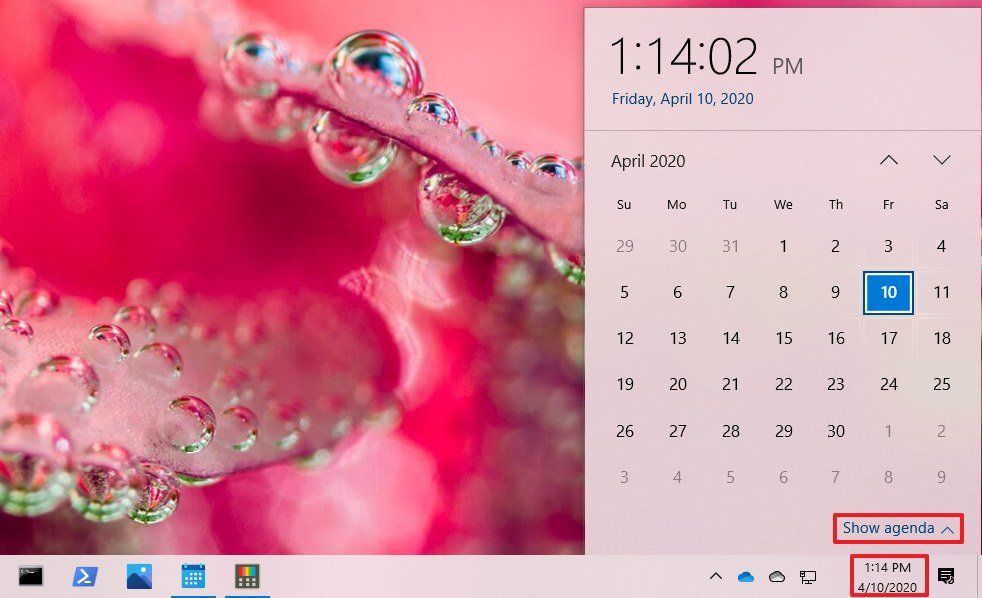The image size is (982, 598).
Task: Open Command Prompt from the taskbar
Action: (33, 577)
